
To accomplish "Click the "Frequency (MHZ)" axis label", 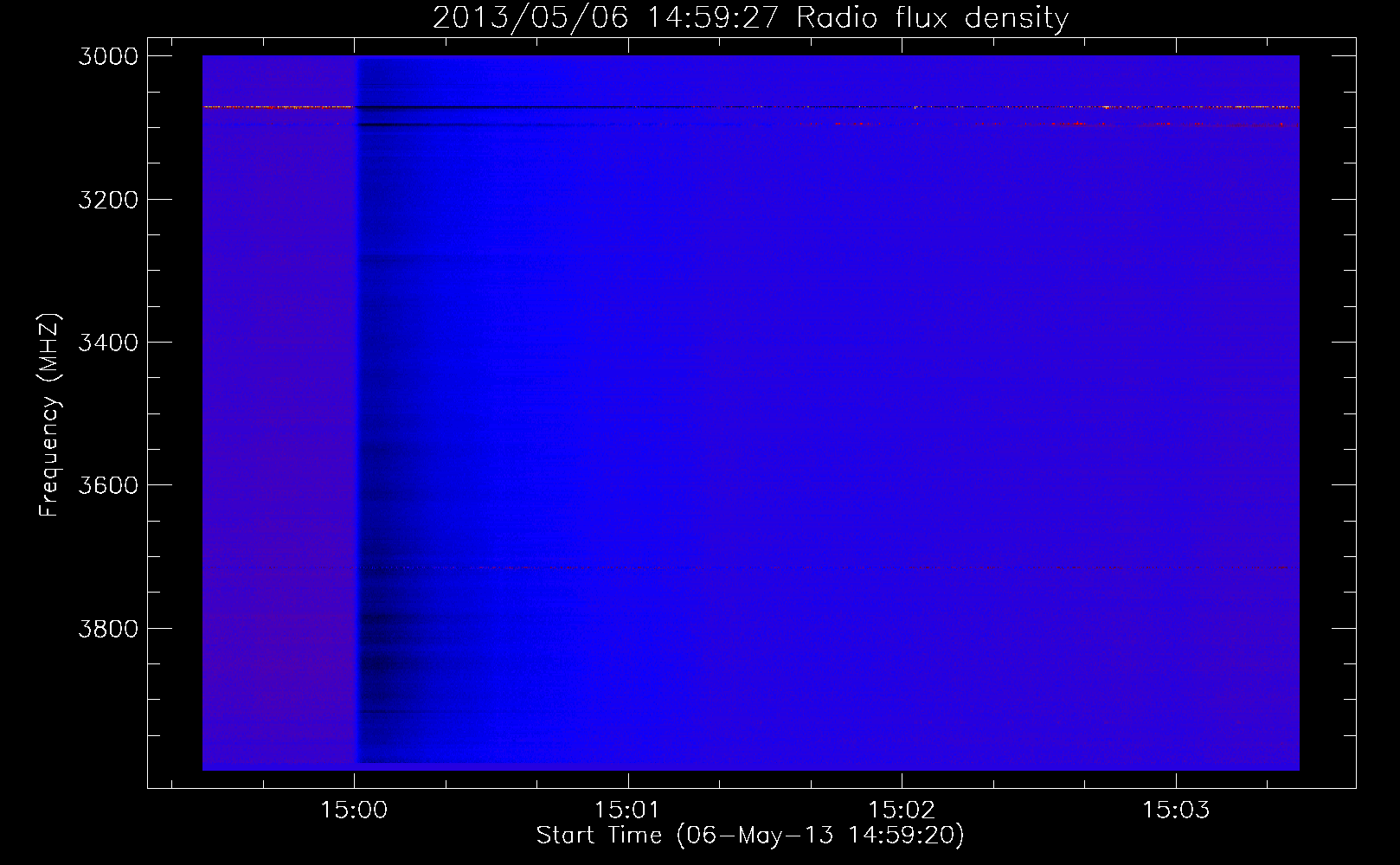I will [x=49, y=415].
